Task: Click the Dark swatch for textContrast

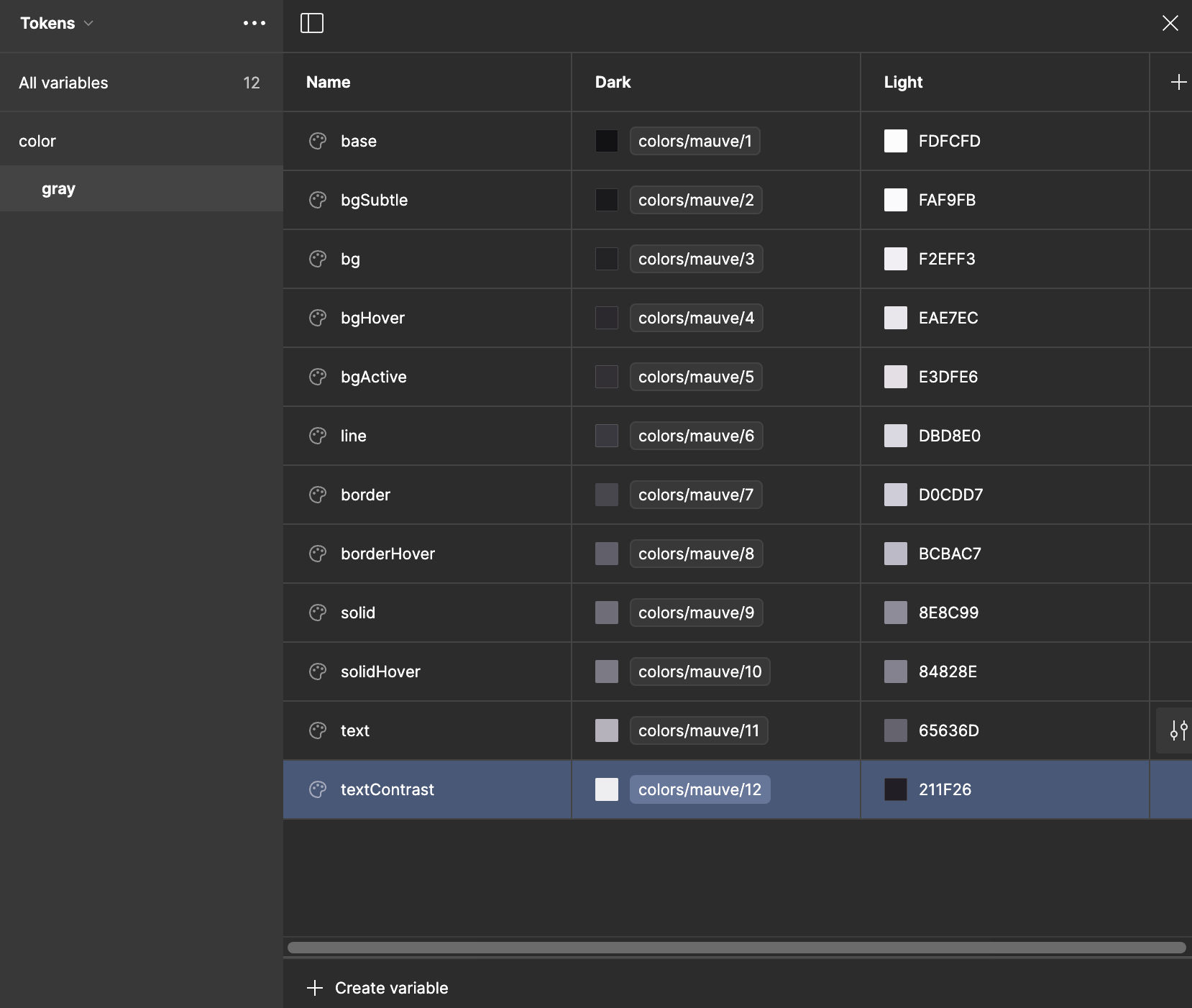Action: tap(607, 789)
